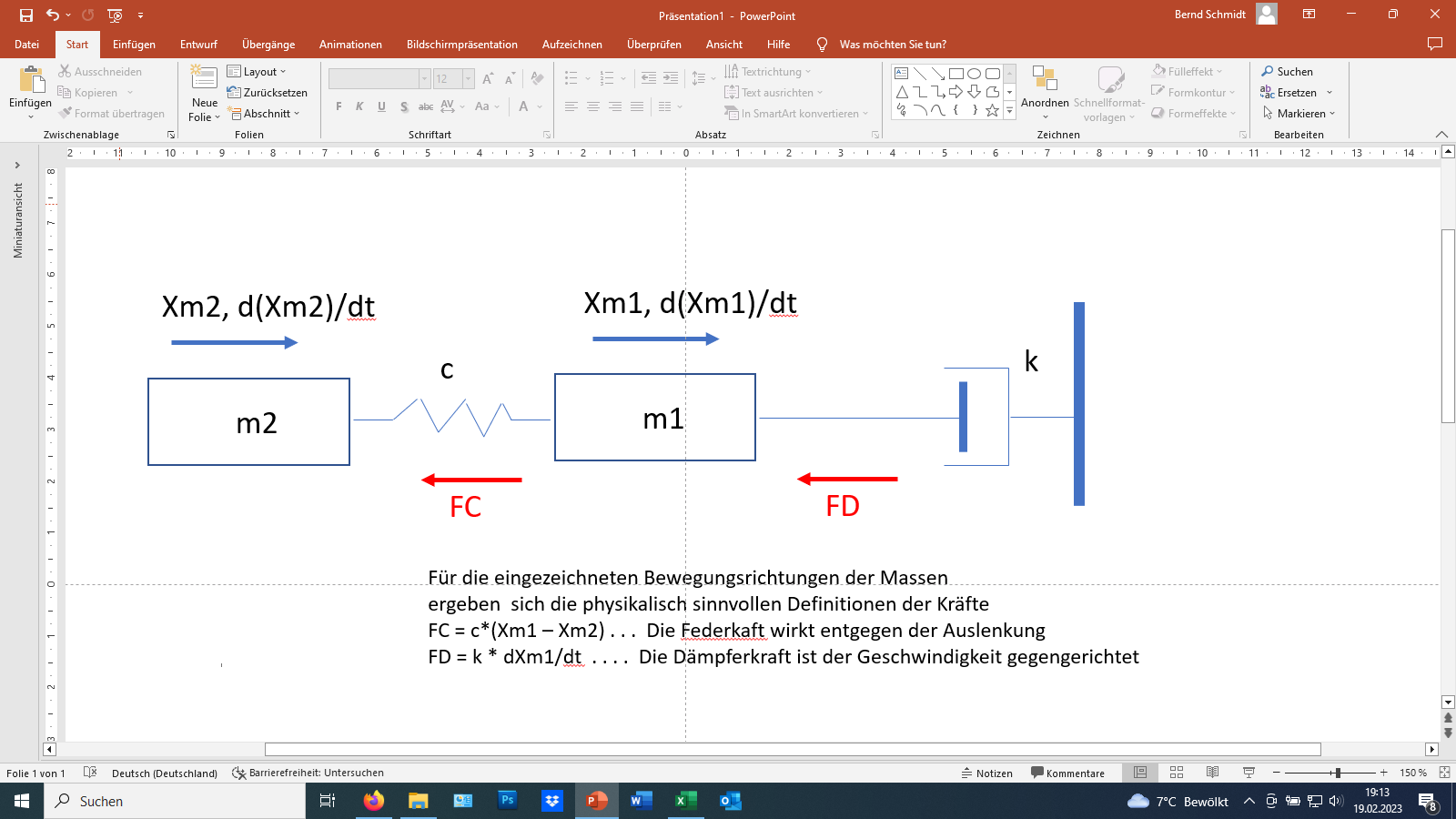Select the star shape
The image size is (1456, 819).
(993, 110)
